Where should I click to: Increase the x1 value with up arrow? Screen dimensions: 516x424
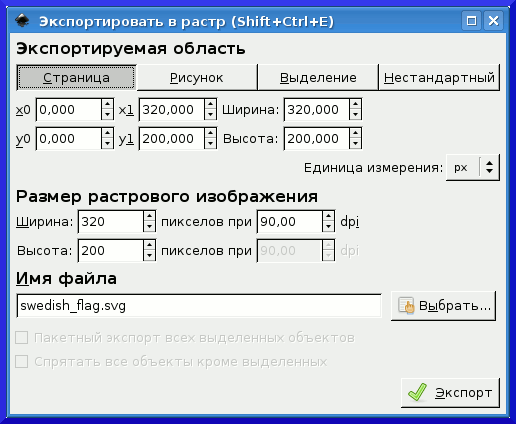click(x=210, y=104)
